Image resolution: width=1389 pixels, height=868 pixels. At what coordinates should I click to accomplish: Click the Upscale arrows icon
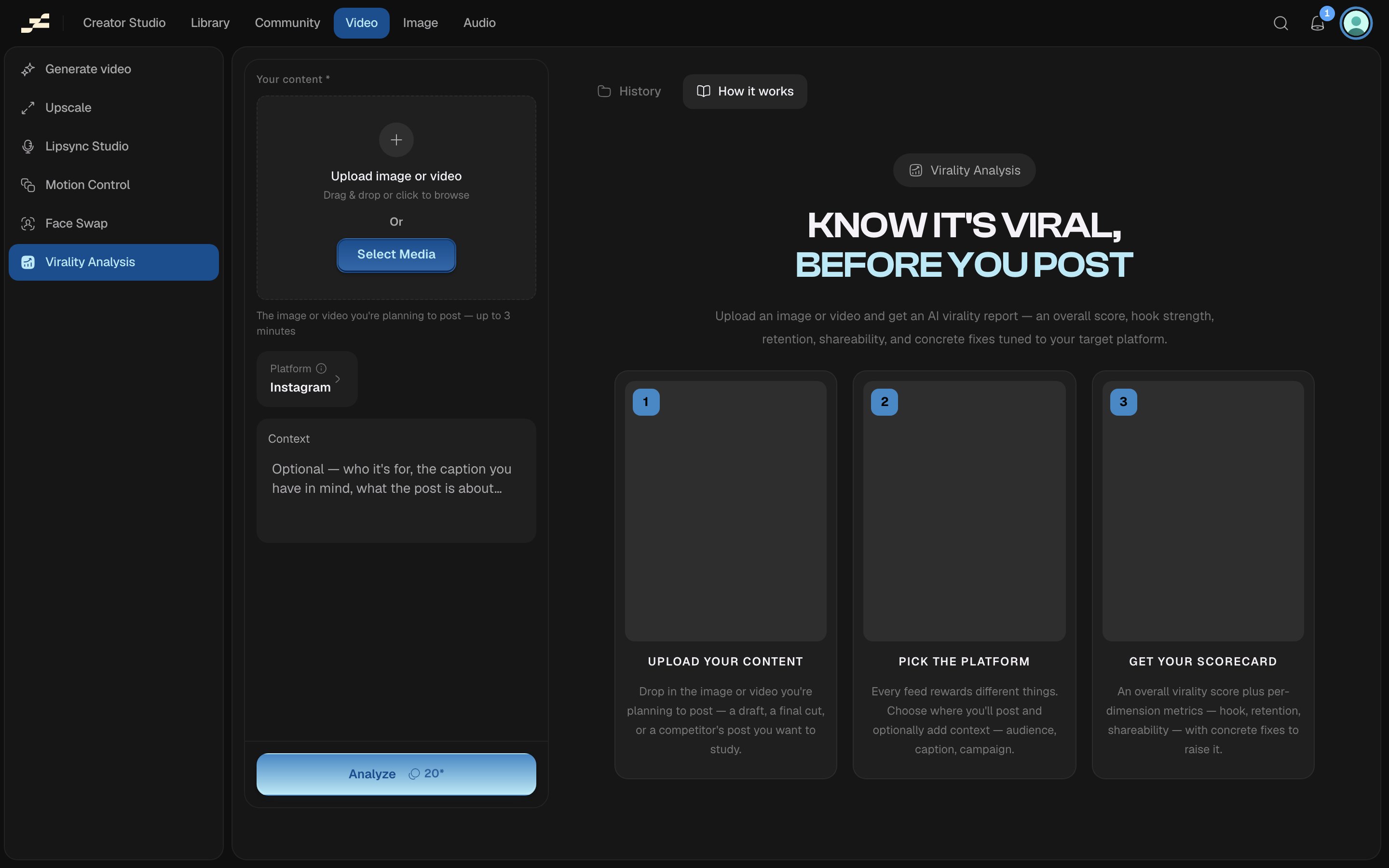pos(27,108)
